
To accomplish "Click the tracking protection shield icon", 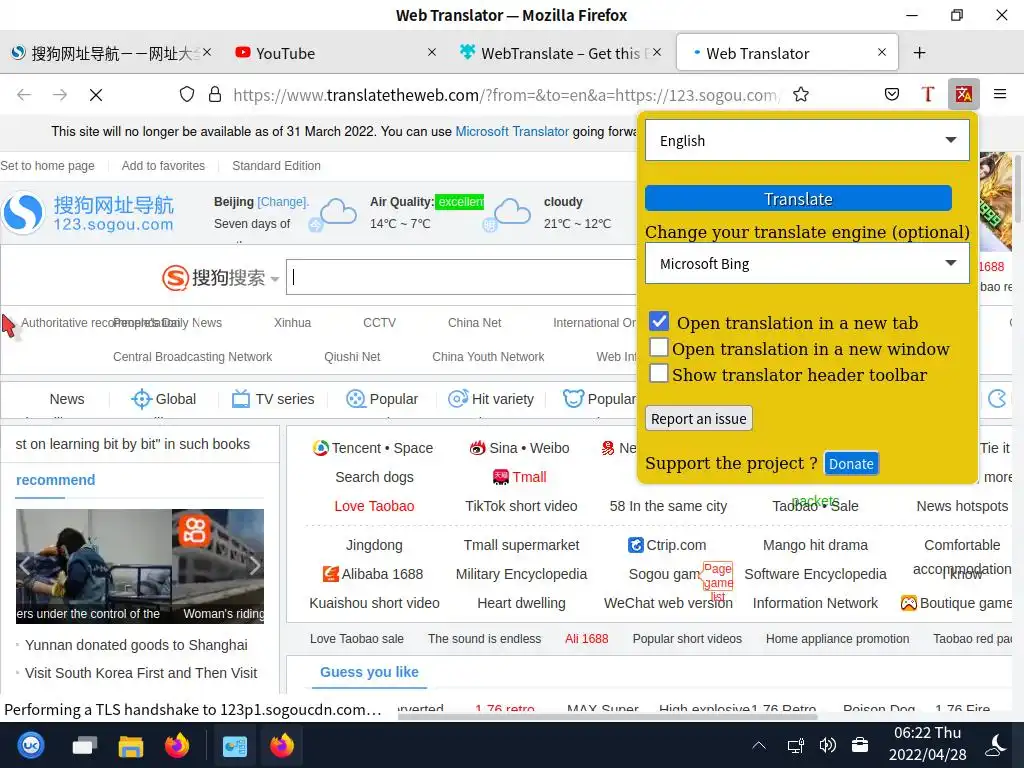I will [x=187, y=95].
